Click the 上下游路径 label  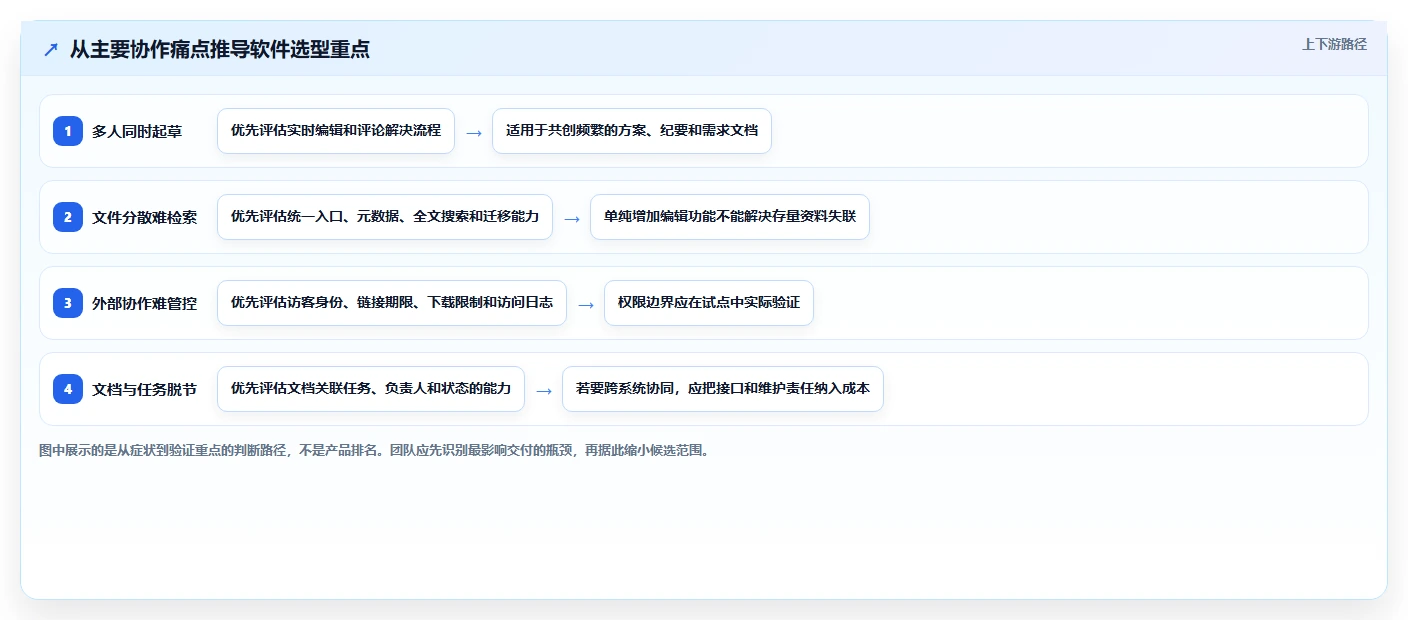pyautogui.click(x=1334, y=44)
